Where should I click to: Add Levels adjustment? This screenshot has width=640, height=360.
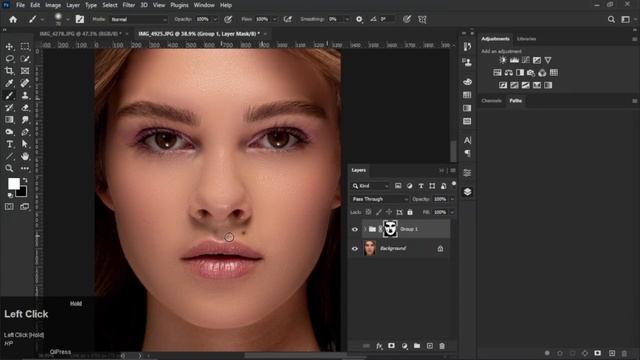tap(514, 60)
